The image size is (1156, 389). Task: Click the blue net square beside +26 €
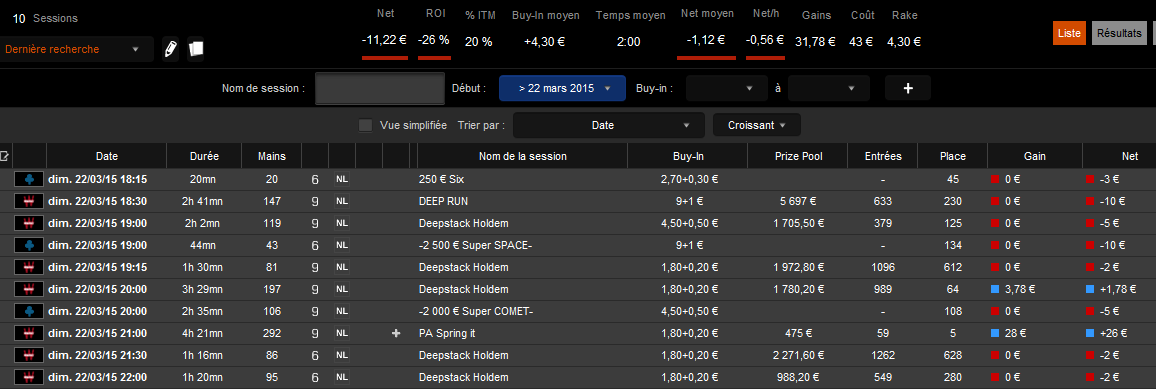coord(1090,334)
